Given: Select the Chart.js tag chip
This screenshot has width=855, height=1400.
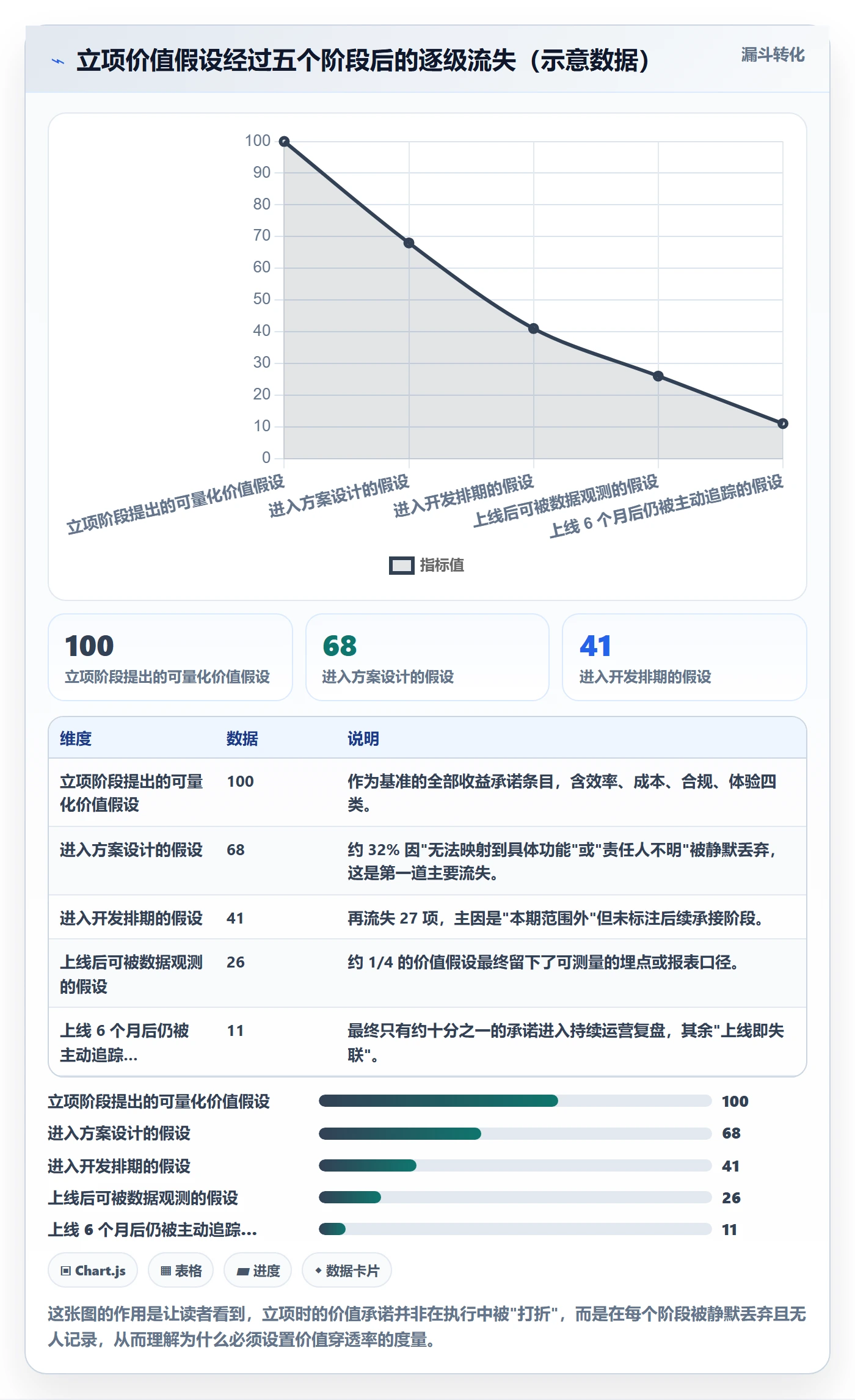Looking at the screenshot, I should [93, 1271].
